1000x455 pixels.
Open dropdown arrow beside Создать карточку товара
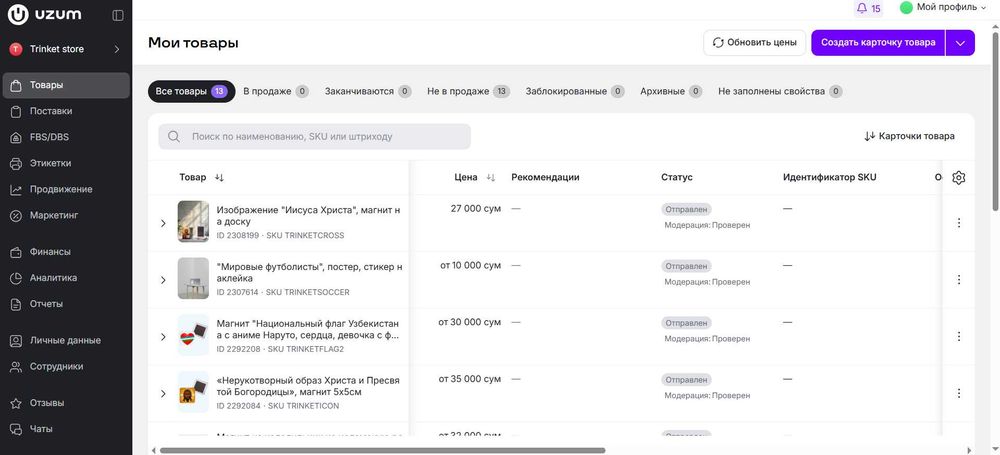pos(960,42)
